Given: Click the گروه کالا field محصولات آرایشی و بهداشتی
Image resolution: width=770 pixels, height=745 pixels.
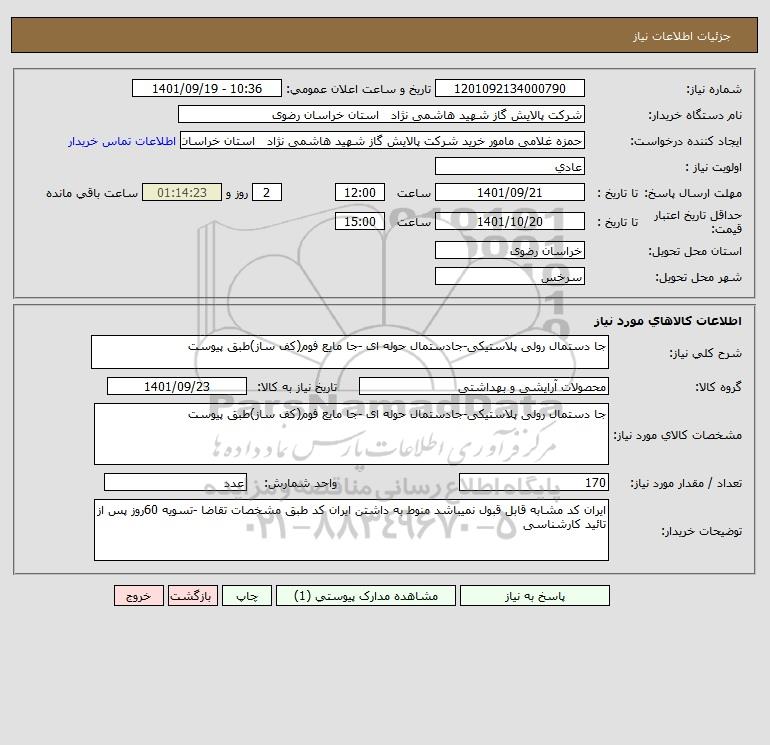Looking at the screenshot, I should coord(484,386).
